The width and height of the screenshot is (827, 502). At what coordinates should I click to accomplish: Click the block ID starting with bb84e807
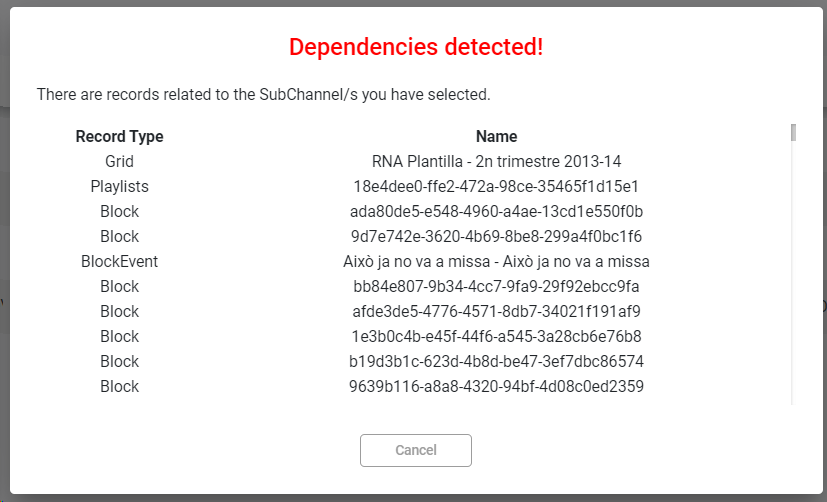tap(496, 287)
